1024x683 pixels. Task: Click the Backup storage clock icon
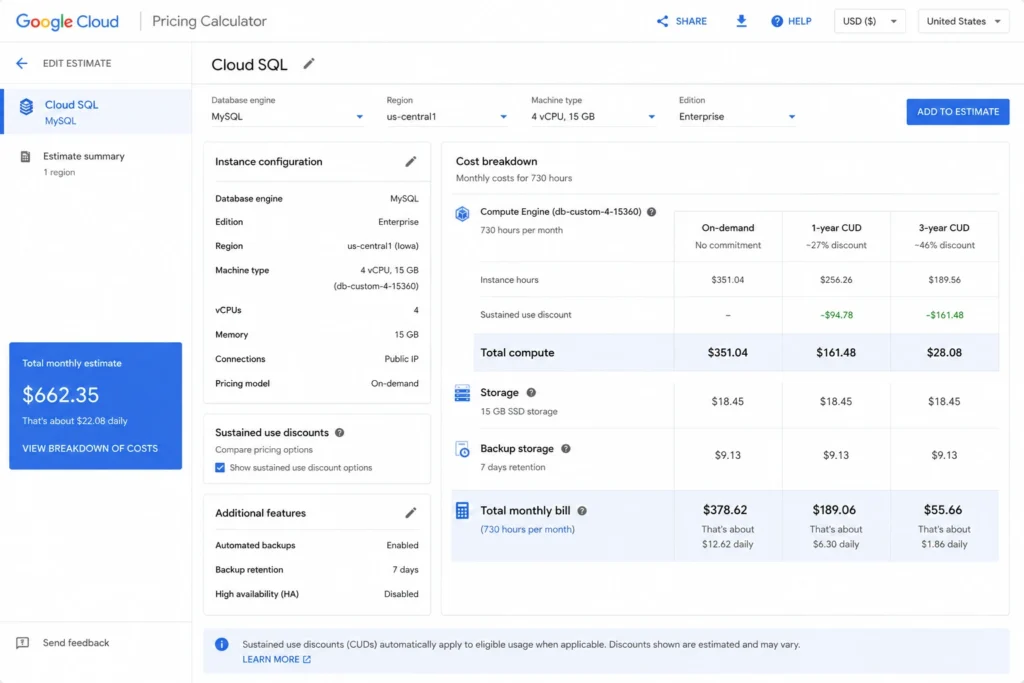pyautogui.click(x=462, y=449)
